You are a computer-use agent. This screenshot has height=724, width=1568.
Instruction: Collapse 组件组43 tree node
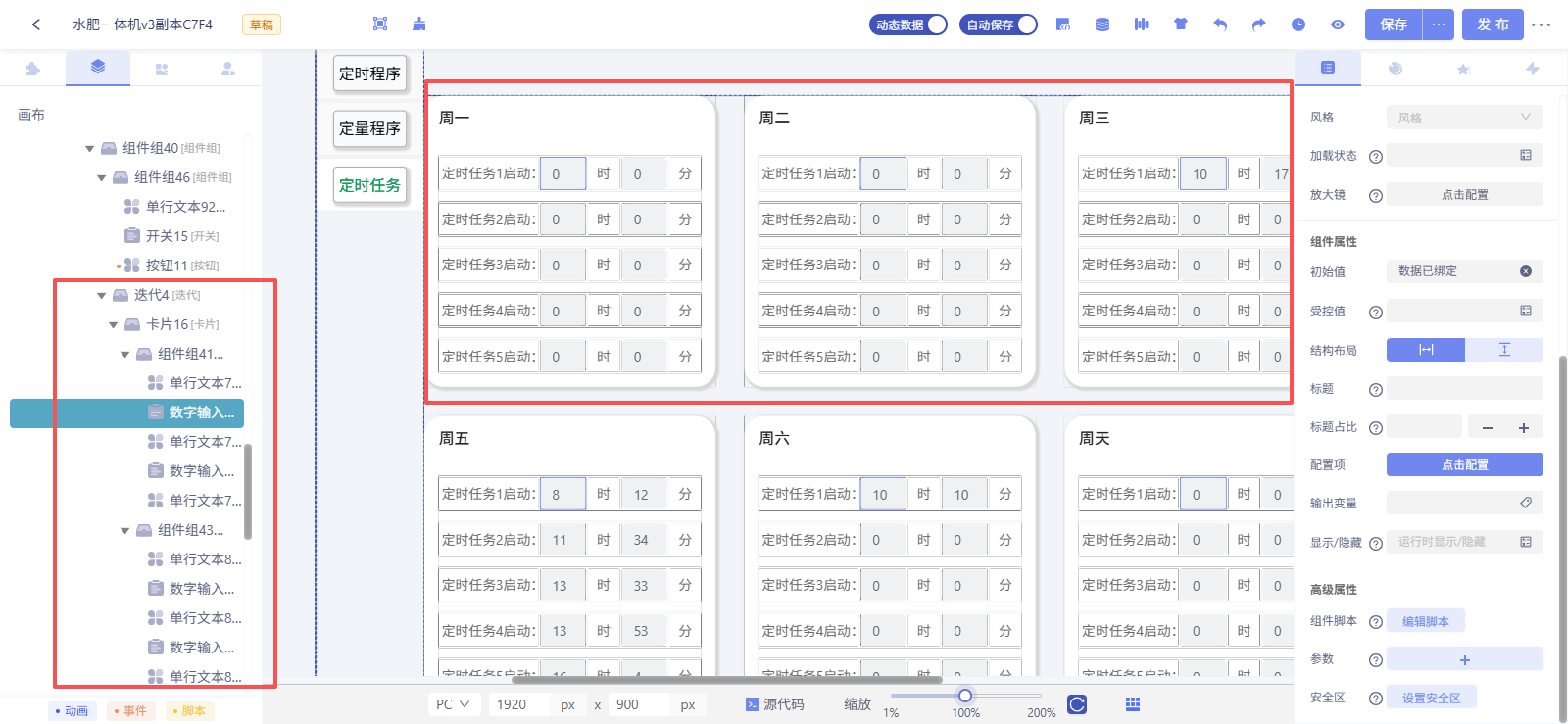(125, 531)
